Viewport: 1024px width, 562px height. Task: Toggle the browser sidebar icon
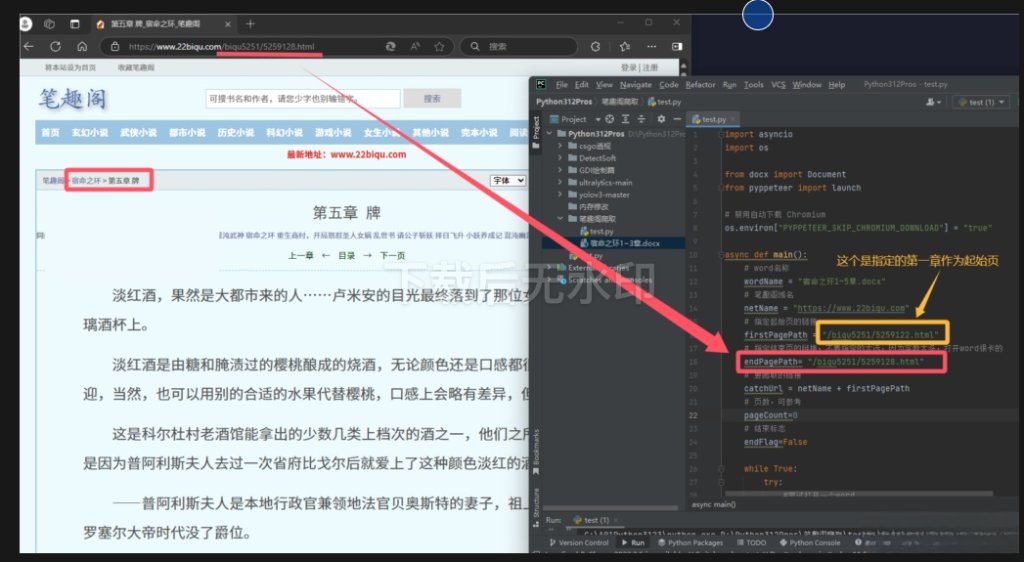click(677, 46)
